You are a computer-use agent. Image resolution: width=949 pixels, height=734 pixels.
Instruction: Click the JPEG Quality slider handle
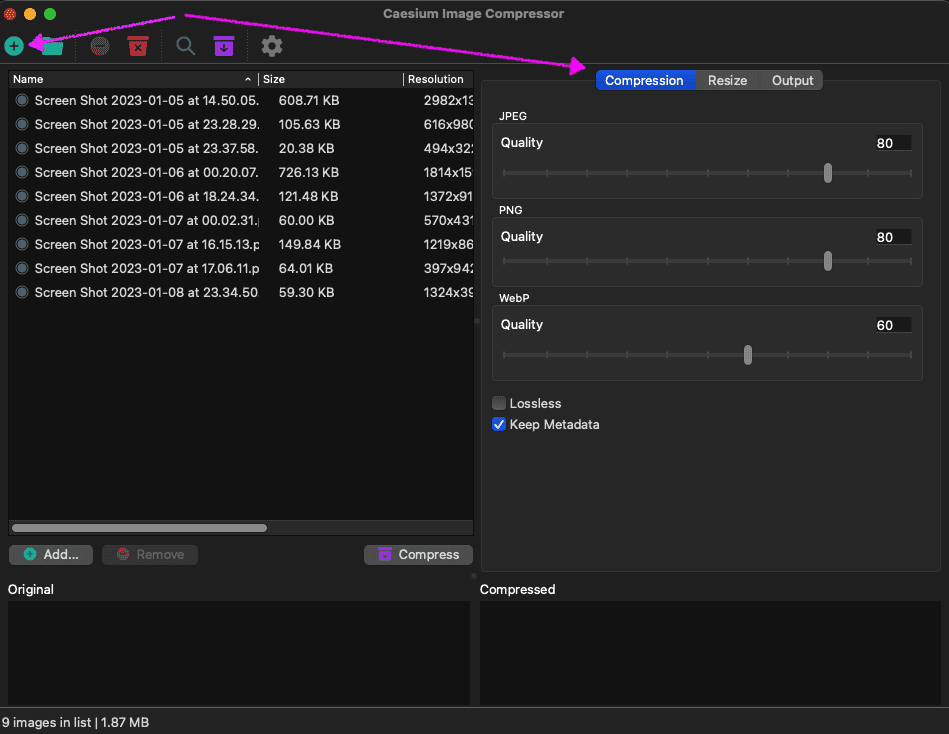click(x=828, y=173)
